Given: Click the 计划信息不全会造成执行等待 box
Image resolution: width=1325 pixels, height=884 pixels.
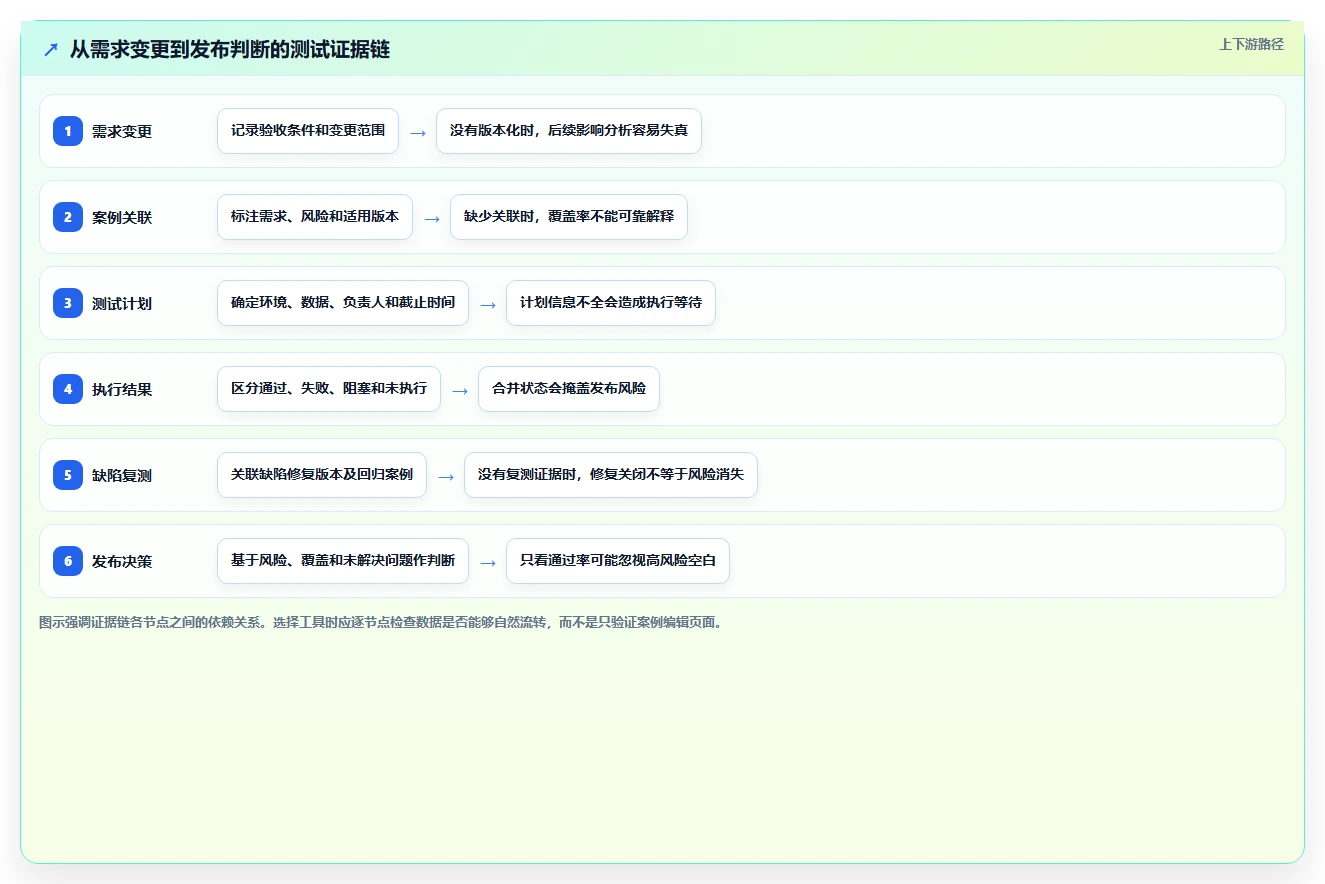Looking at the screenshot, I should (x=611, y=303).
